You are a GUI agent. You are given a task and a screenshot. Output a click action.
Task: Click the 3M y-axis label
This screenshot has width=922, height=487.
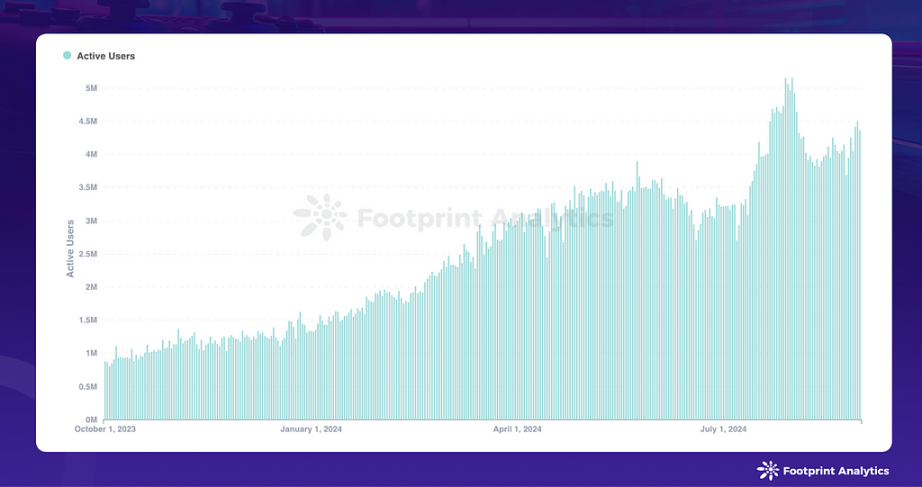click(x=91, y=221)
